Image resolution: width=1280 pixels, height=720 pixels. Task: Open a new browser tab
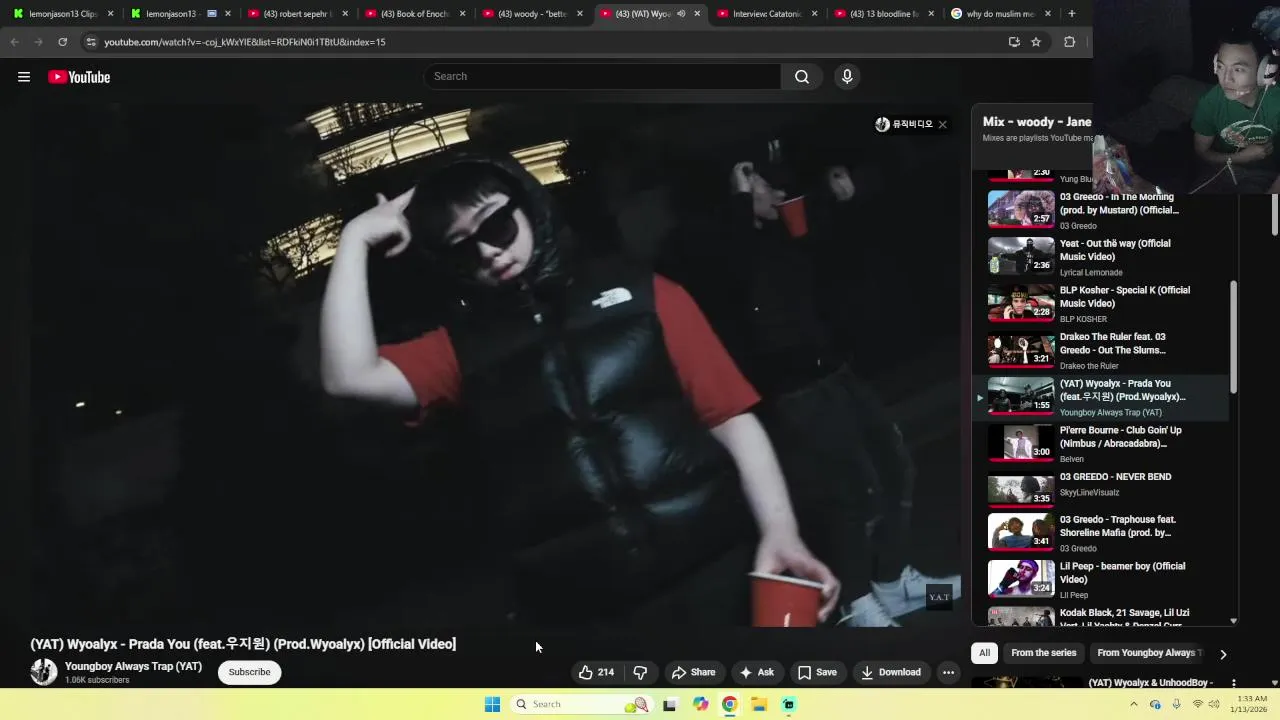coord(1071,14)
